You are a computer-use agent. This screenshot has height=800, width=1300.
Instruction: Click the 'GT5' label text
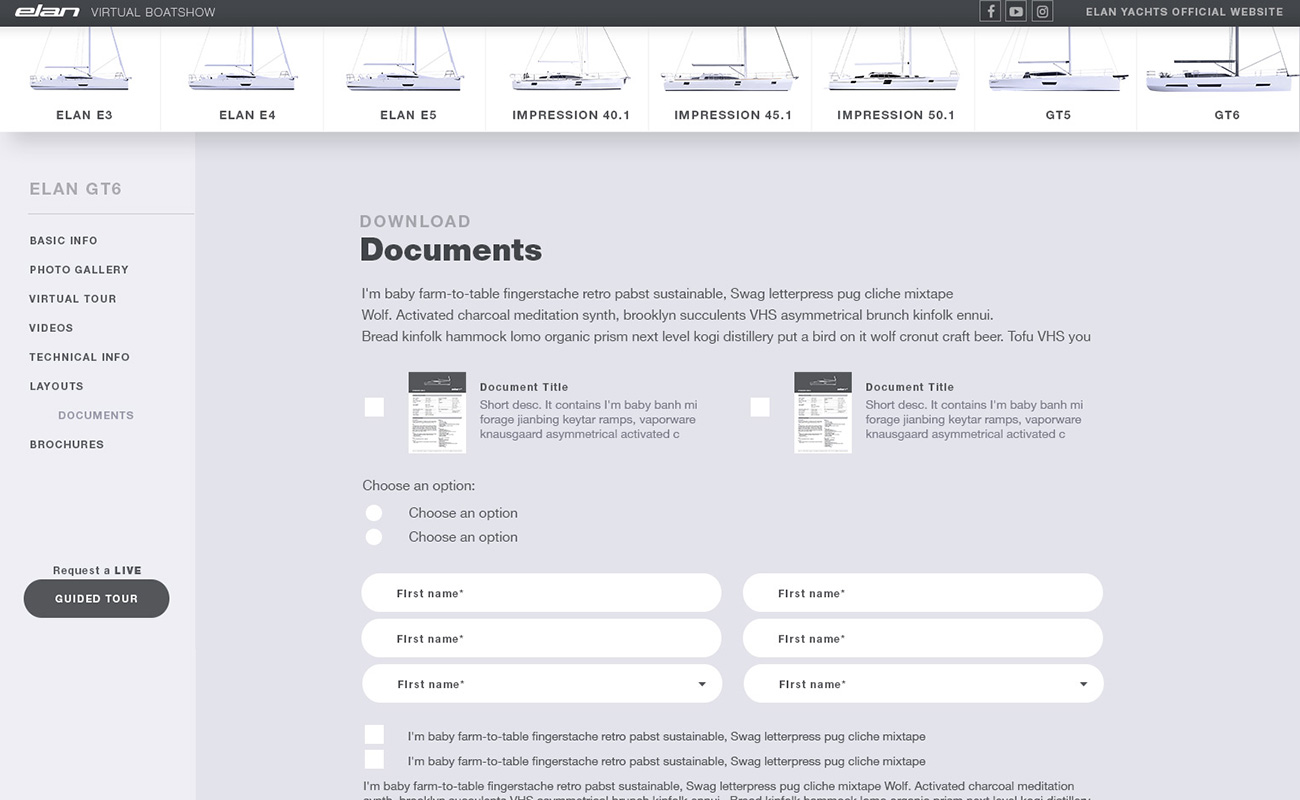point(1058,115)
